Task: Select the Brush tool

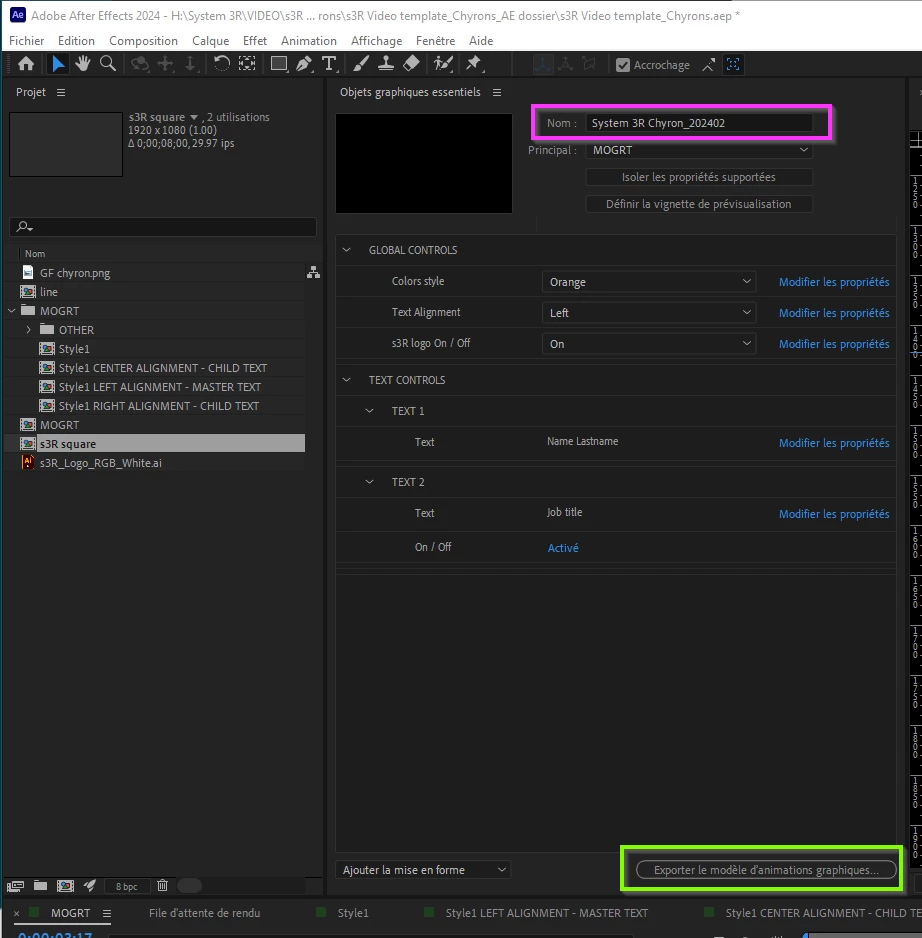Action: tap(361, 64)
